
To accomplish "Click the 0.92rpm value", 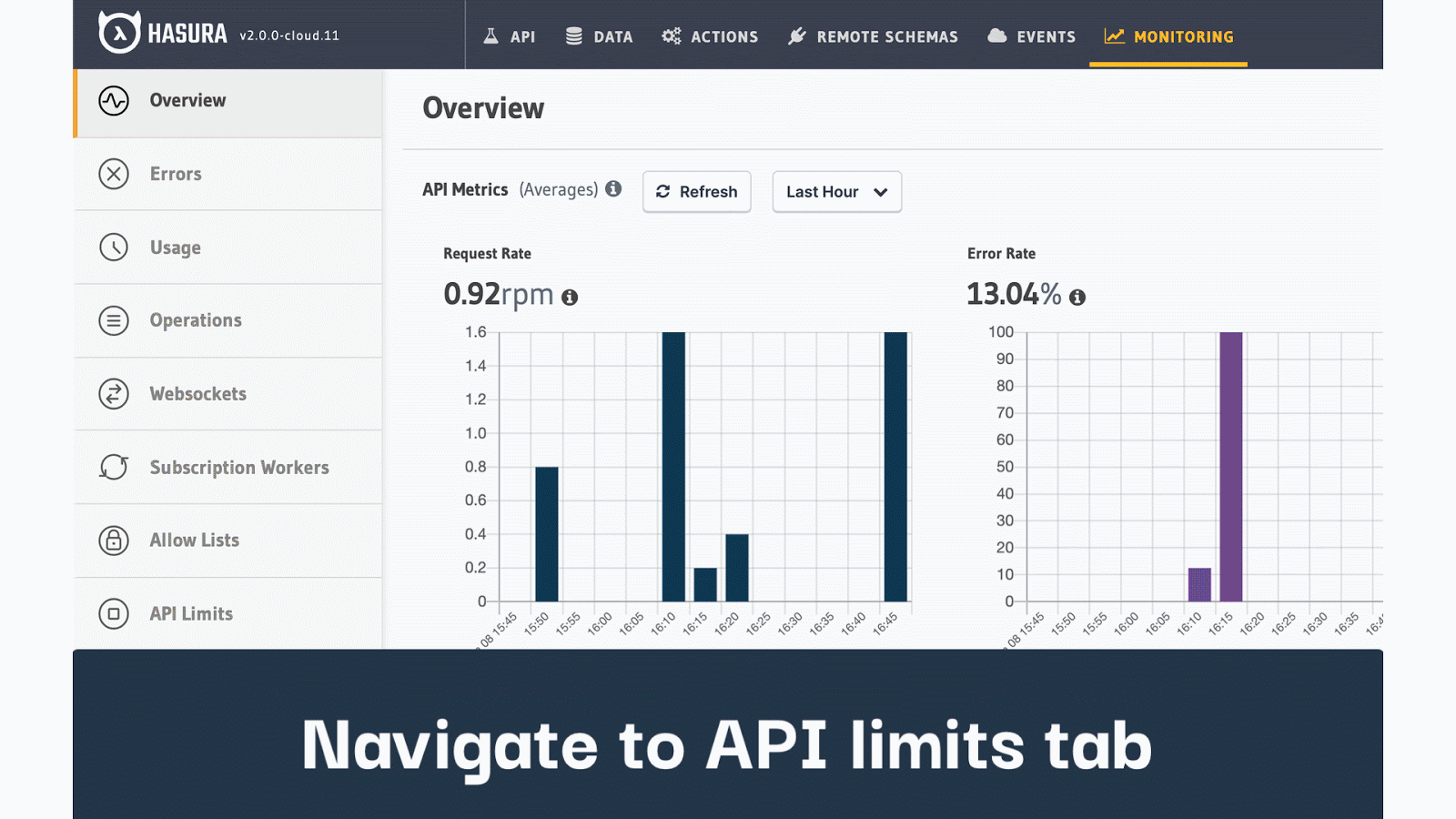I will (x=499, y=295).
